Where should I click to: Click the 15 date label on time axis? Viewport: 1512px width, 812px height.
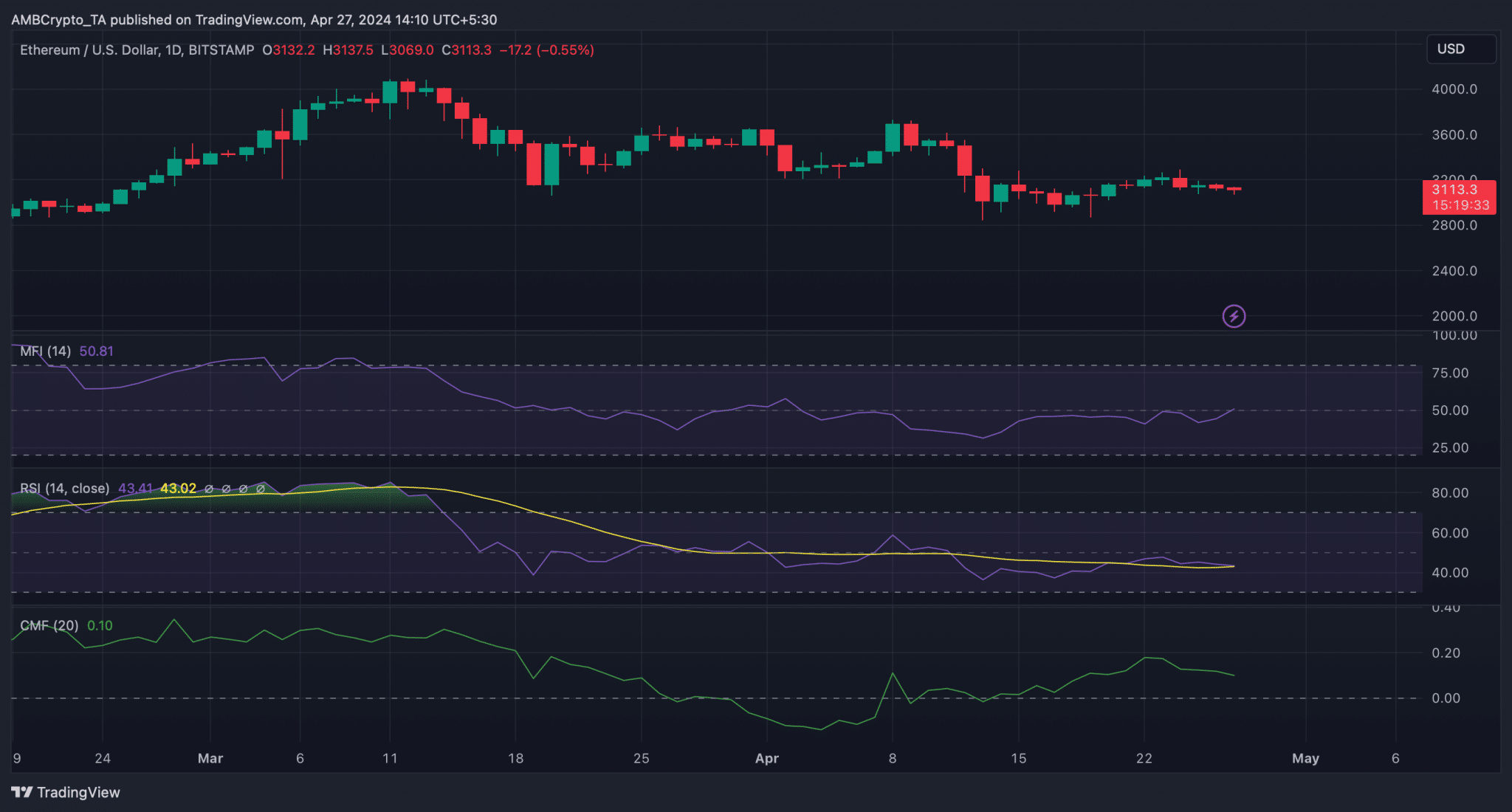(1018, 758)
